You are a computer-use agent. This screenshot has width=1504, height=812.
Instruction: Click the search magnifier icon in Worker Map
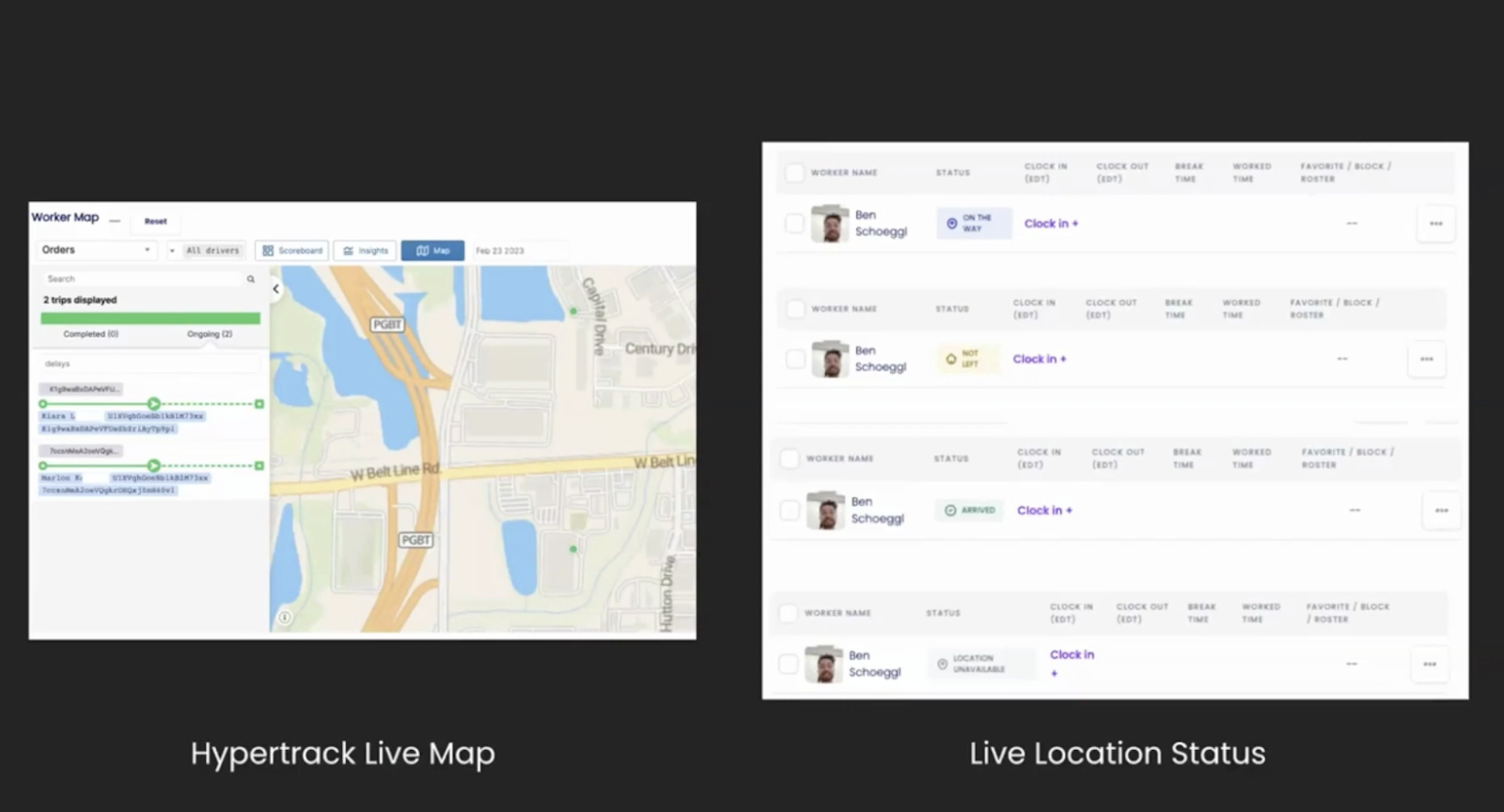251,279
